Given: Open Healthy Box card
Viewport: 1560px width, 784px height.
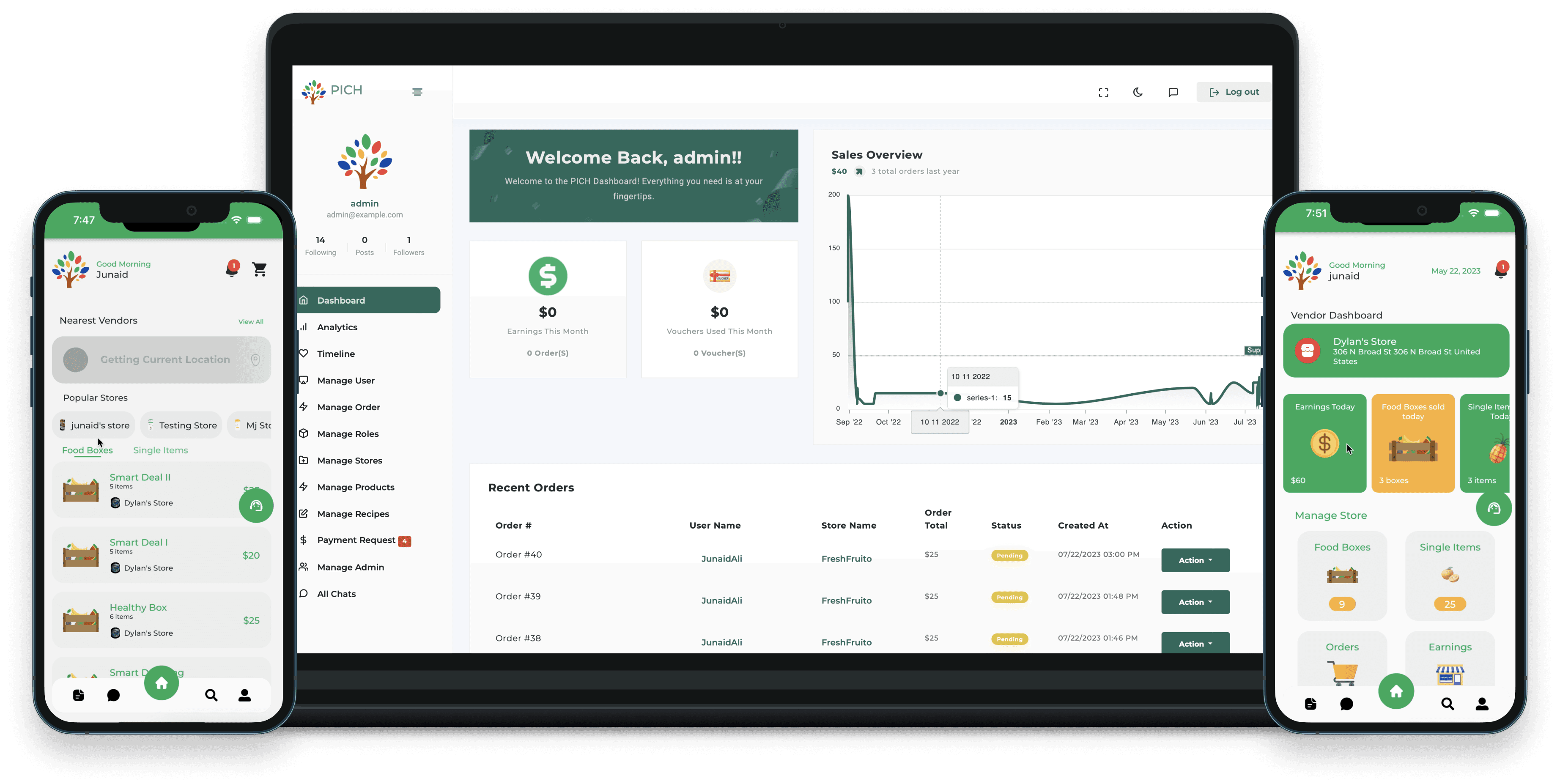Looking at the screenshot, I should coord(161,620).
